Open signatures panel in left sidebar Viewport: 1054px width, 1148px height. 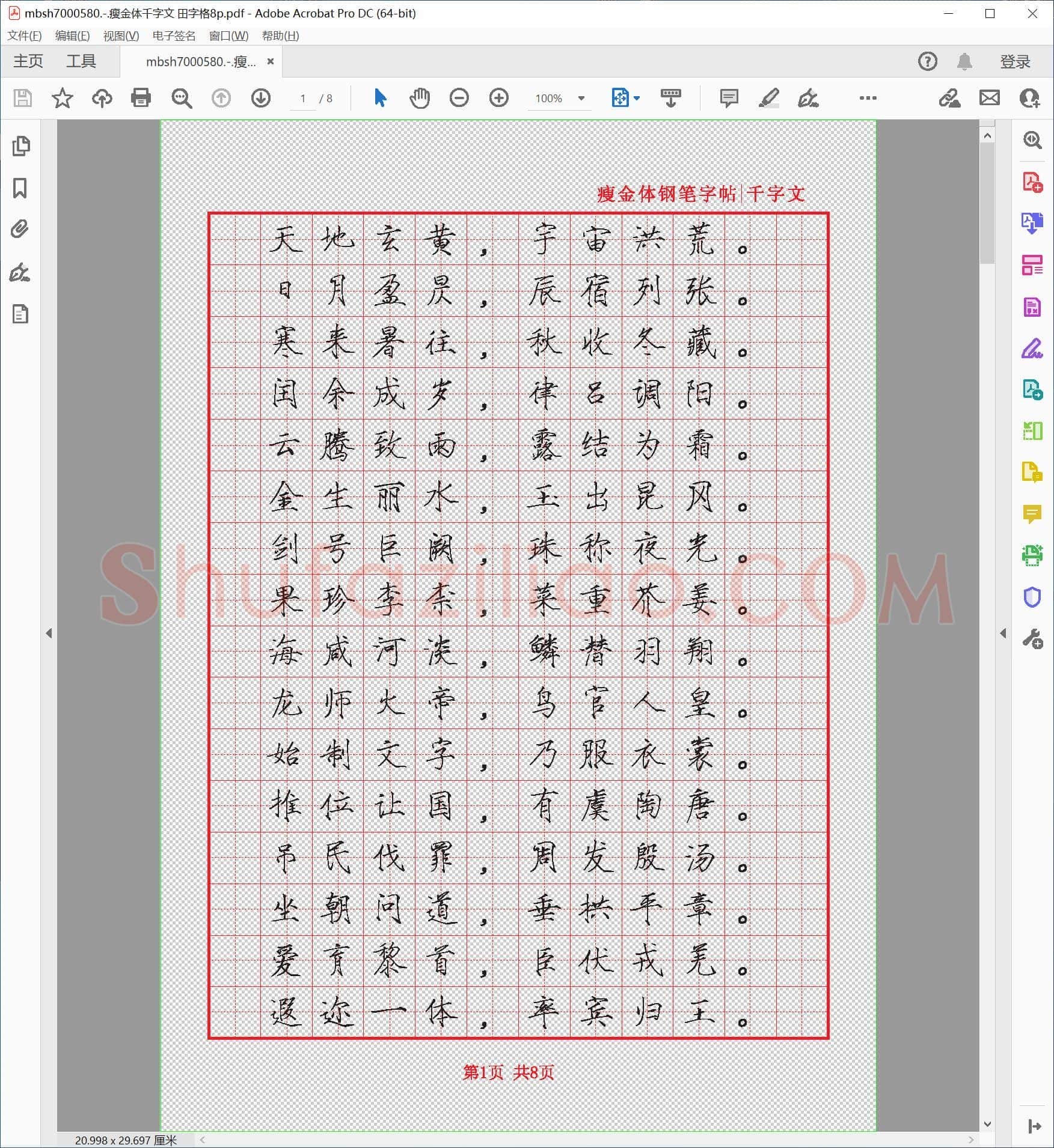point(20,272)
